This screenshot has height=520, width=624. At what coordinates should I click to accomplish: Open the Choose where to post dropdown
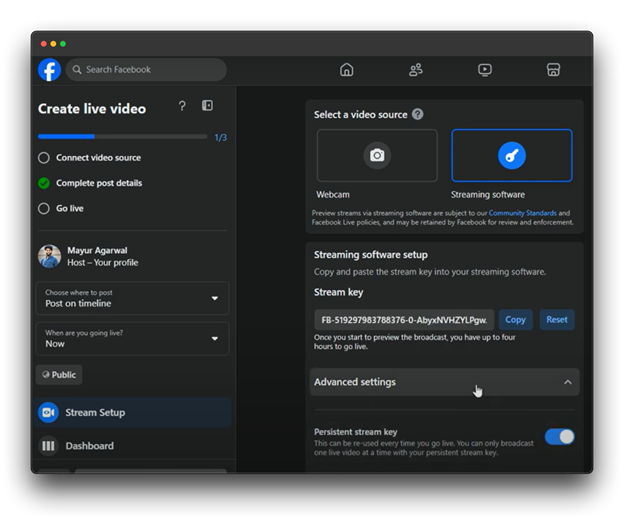133,298
